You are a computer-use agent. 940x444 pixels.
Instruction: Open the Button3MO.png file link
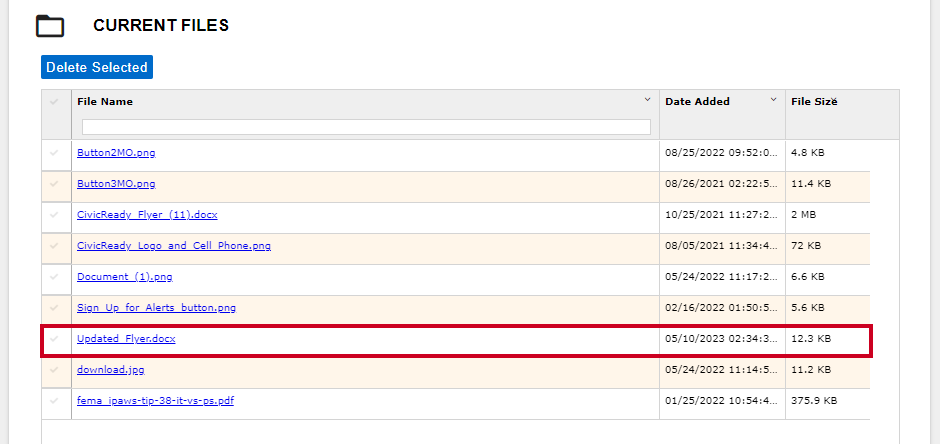[x=116, y=183]
